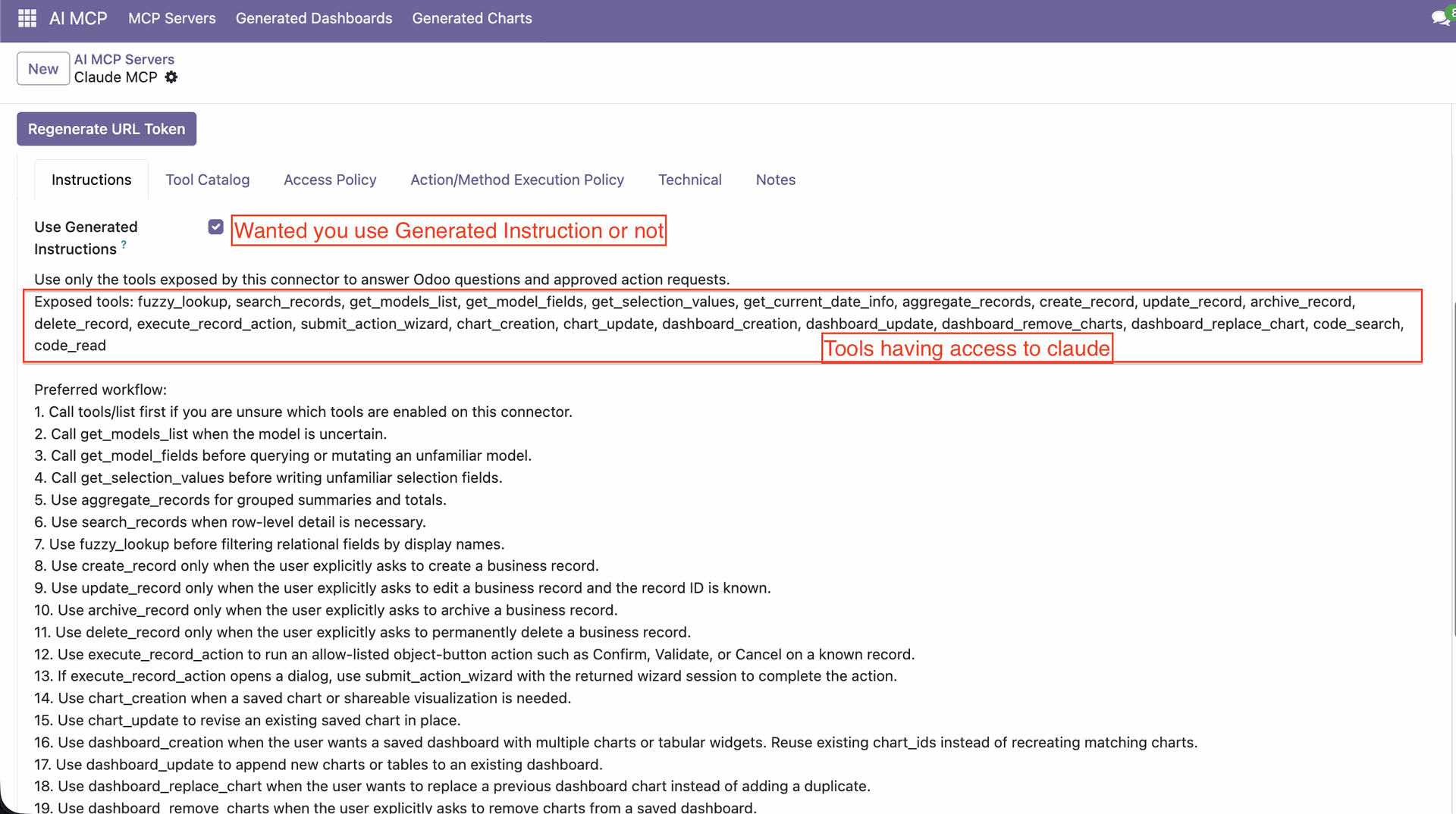The image size is (1456, 814).
Task: Click the 'code_read' tool name text
Action: [x=70, y=346]
